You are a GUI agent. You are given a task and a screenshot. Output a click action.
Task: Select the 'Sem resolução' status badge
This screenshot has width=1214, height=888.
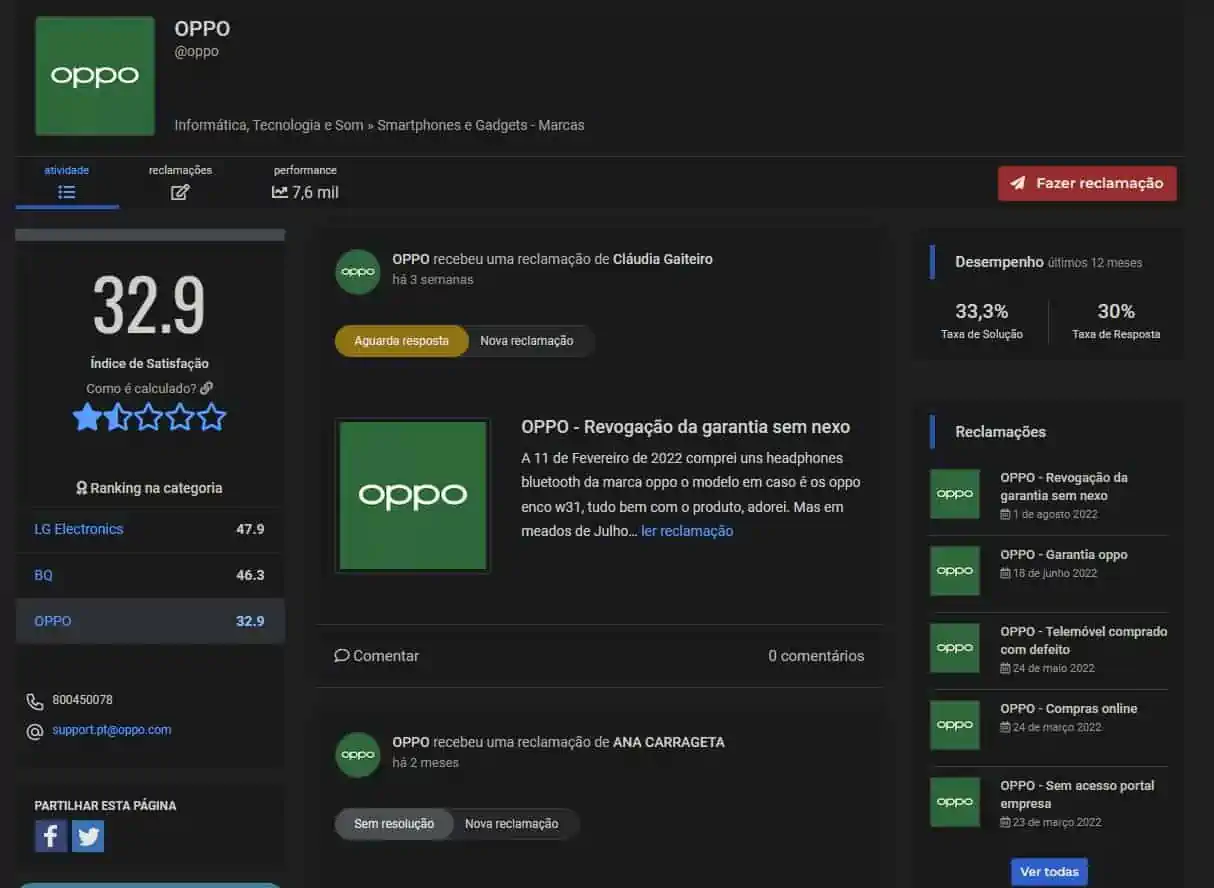point(394,824)
